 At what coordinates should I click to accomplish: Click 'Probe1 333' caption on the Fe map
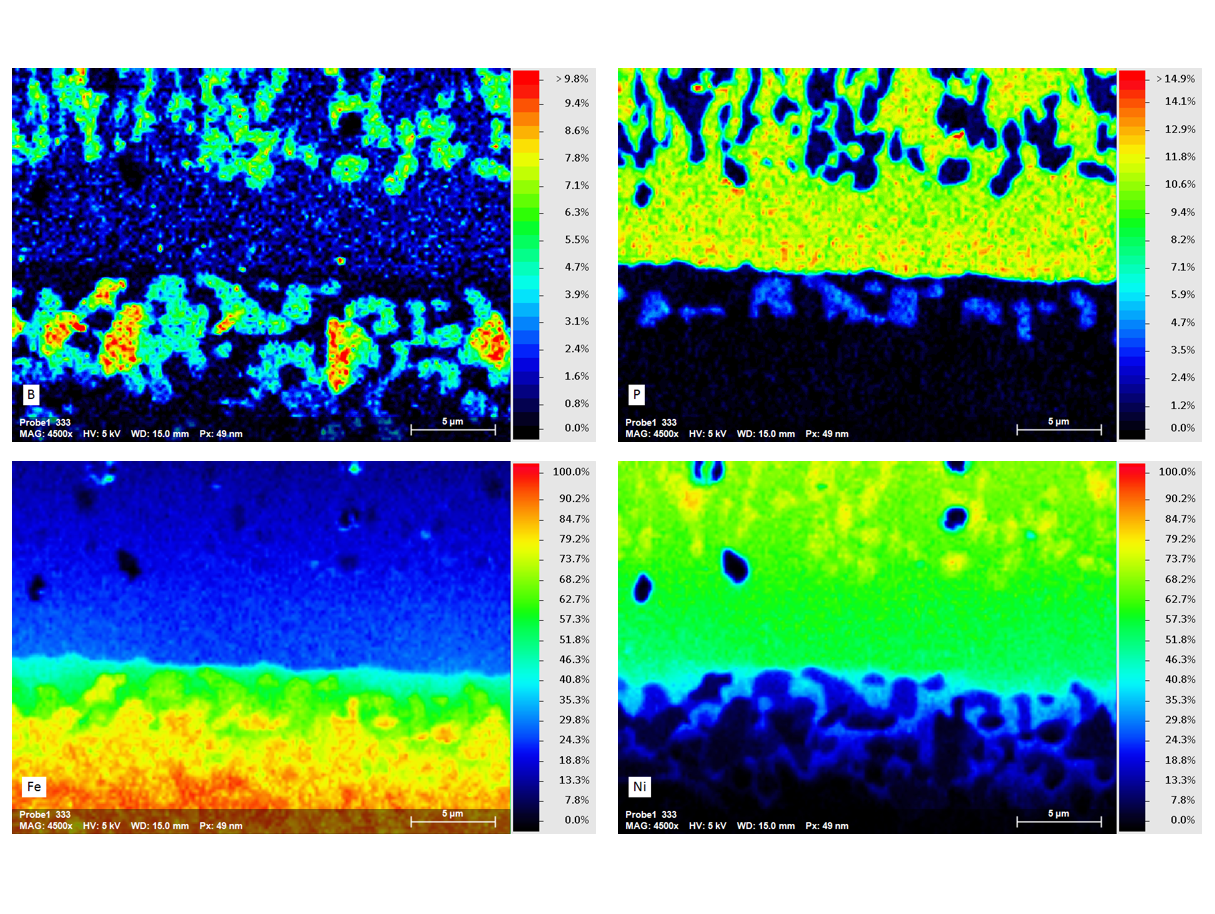pos(45,815)
